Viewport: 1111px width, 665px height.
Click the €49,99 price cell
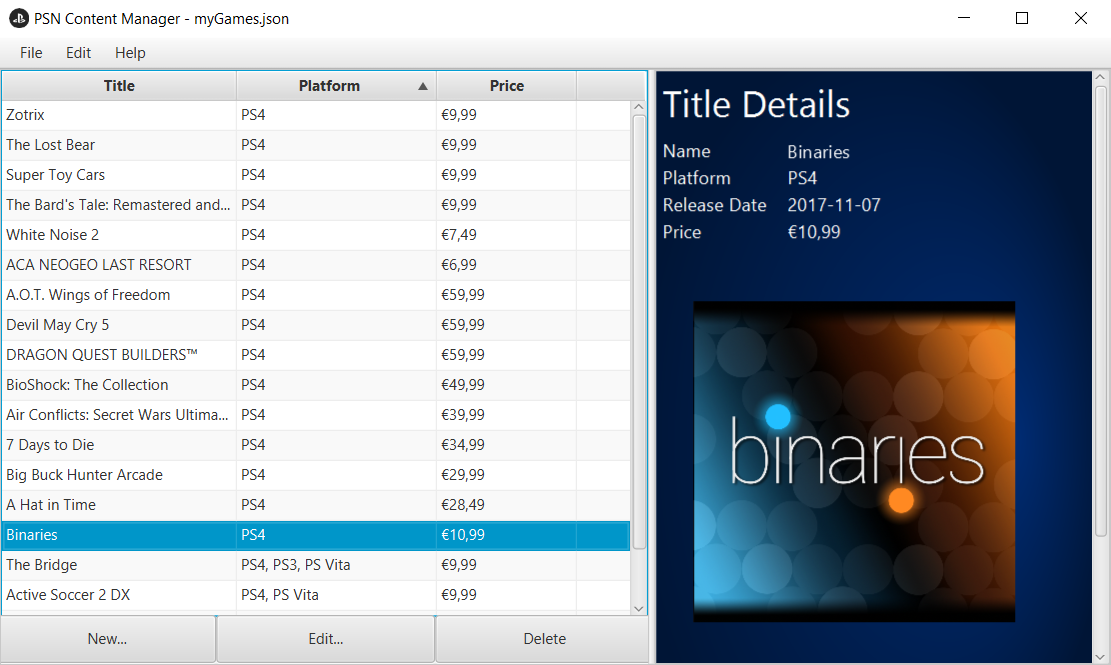tap(507, 385)
